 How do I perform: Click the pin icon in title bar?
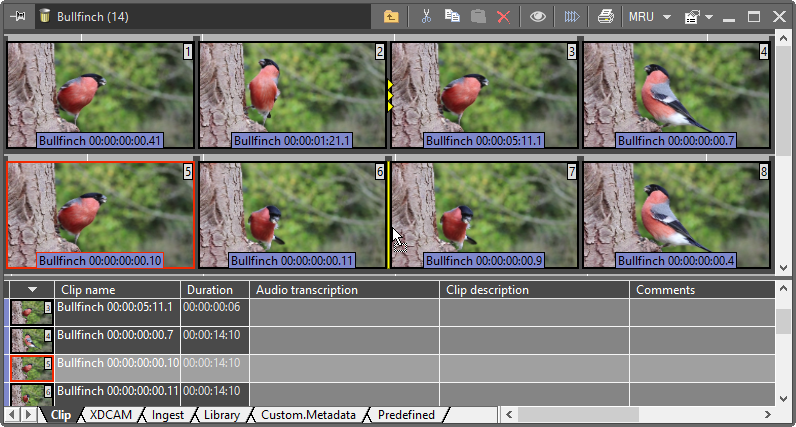click(19, 17)
